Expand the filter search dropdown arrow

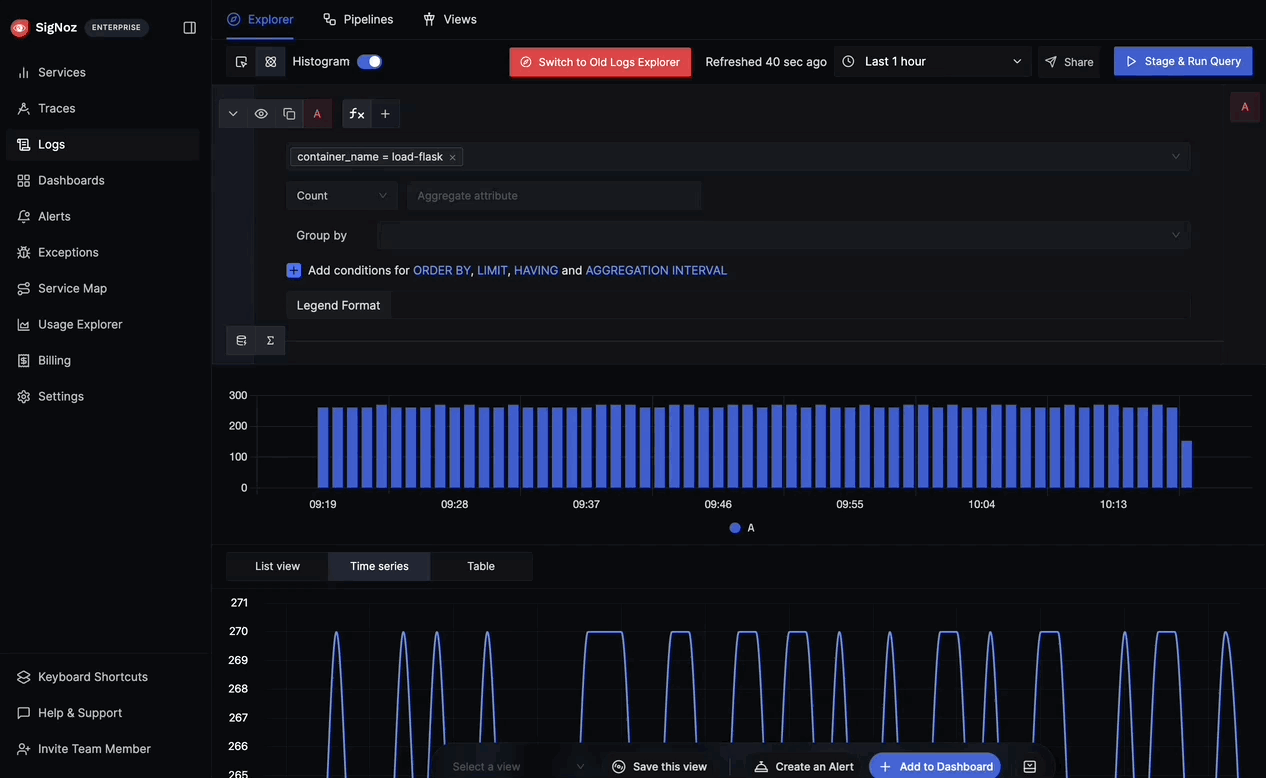tap(1176, 156)
